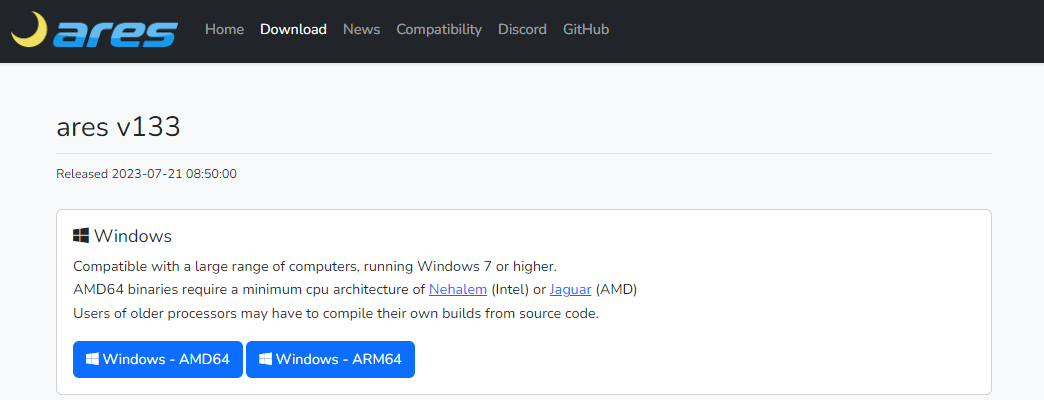Click the 'Compatible with a large range' sentence
1044x400 pixels.
[315, 266]
